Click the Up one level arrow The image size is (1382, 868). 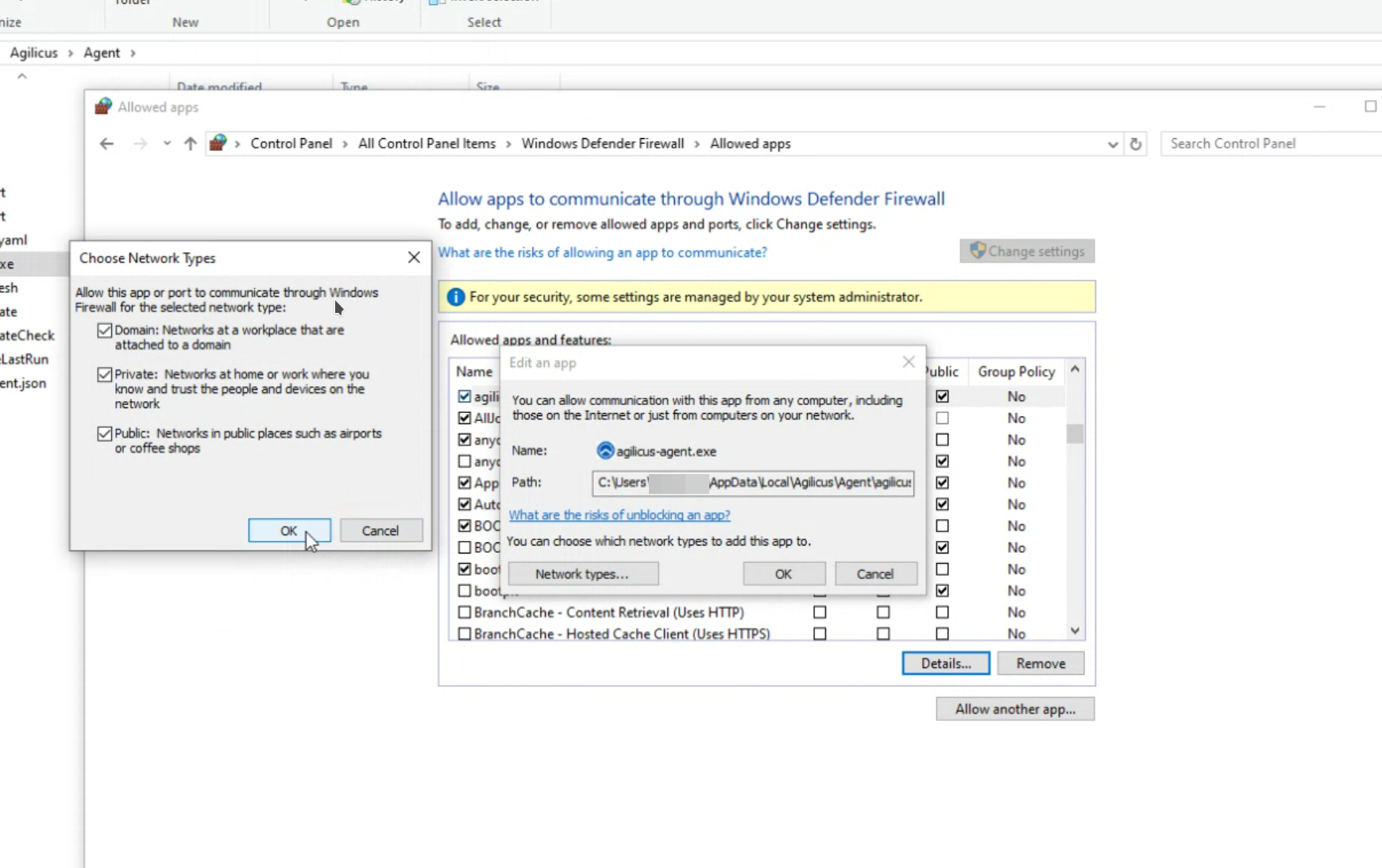coord(190,144)
